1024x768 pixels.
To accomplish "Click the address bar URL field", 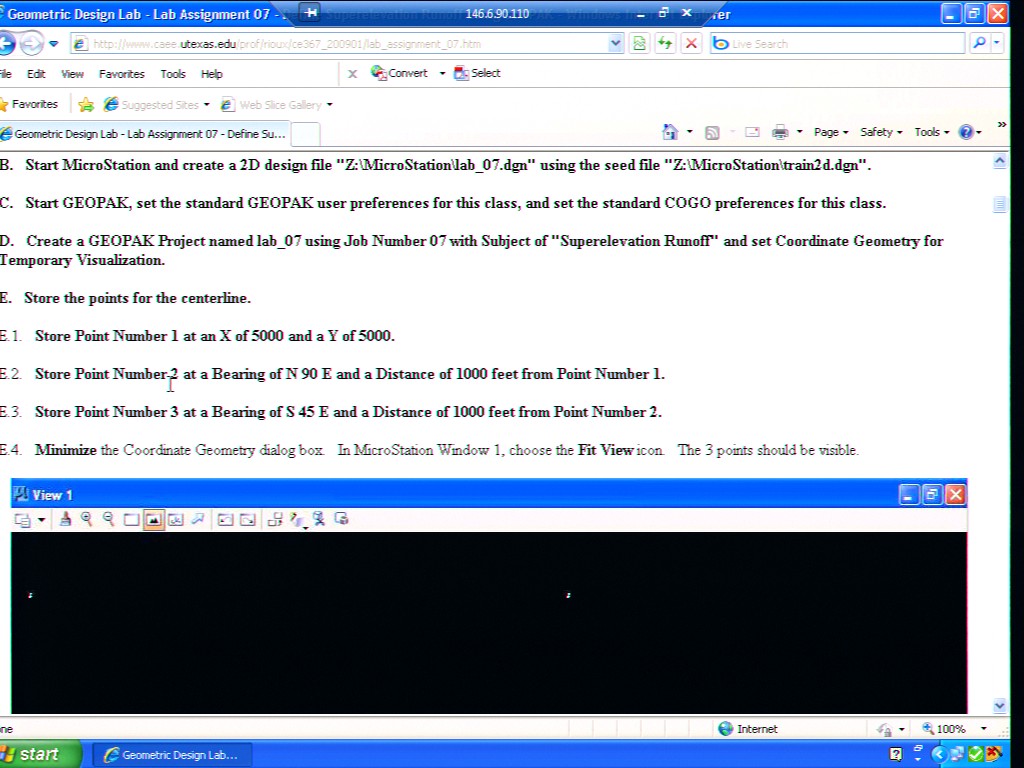I will (x=349, y=44).
